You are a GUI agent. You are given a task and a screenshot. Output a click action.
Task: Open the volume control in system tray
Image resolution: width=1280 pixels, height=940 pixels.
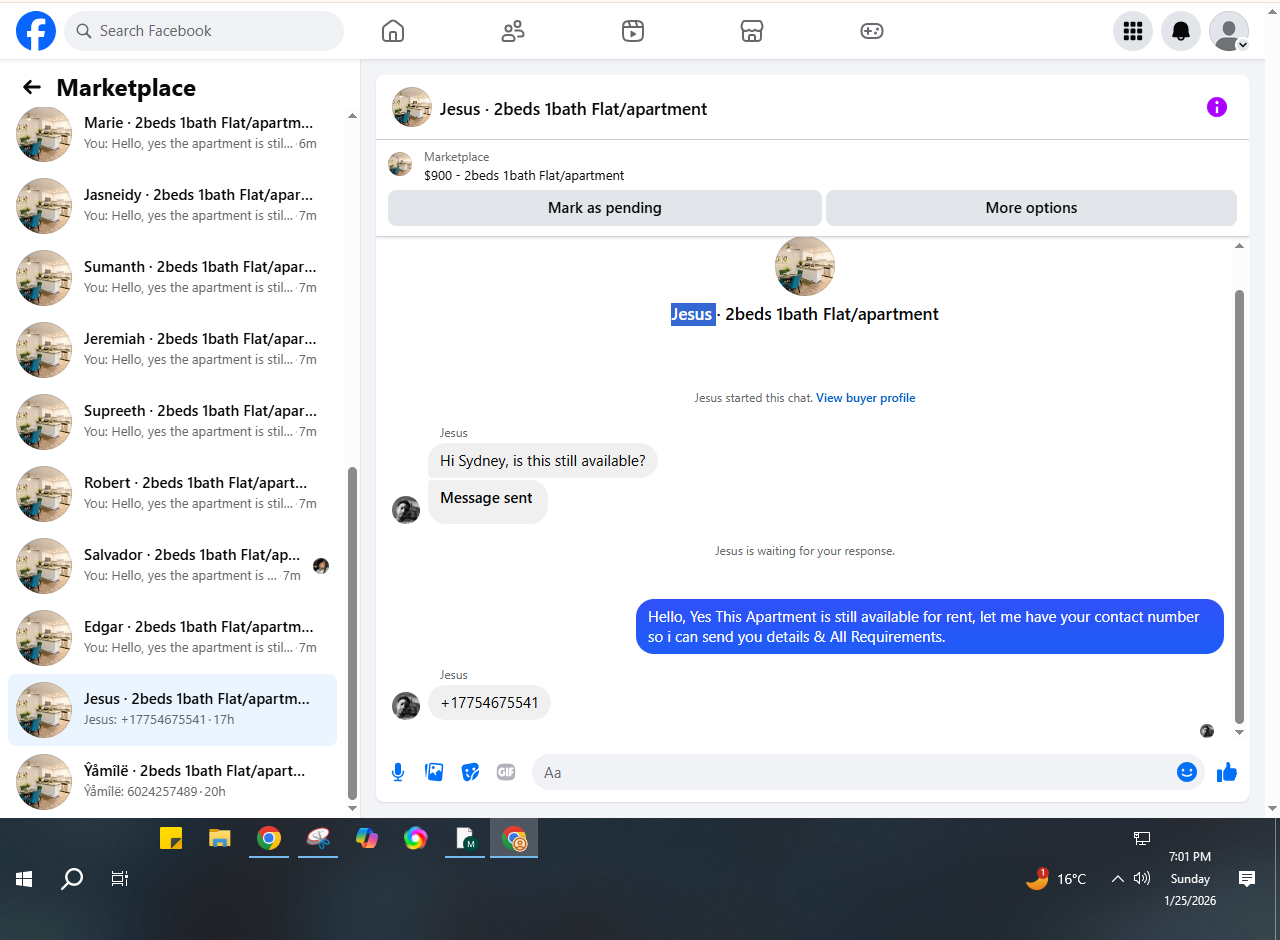tap(1142, 879)
